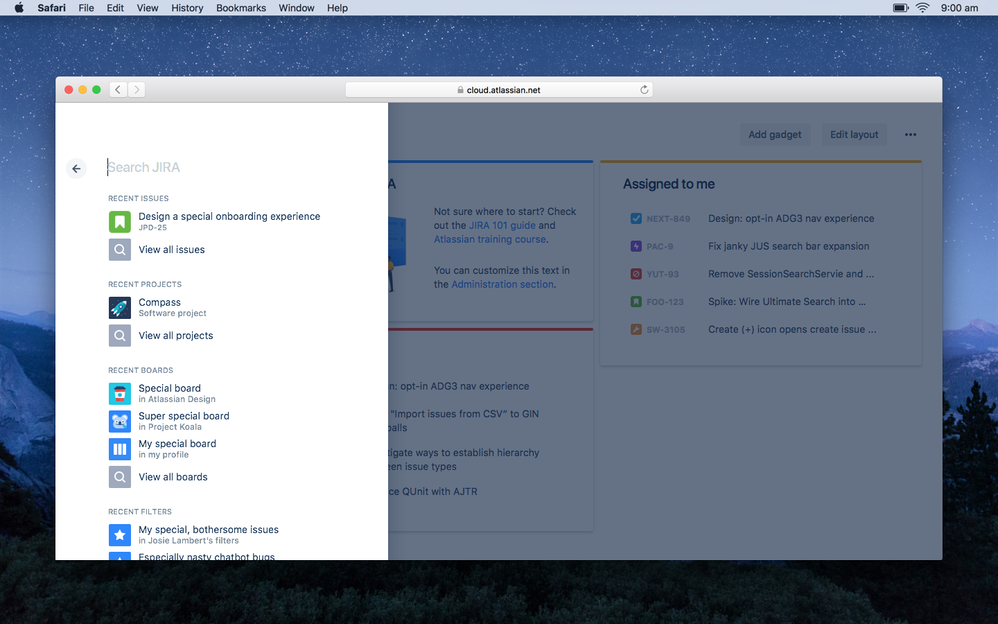Open the File menu
The image size is (998, 624).
click(x=86, y=8)
